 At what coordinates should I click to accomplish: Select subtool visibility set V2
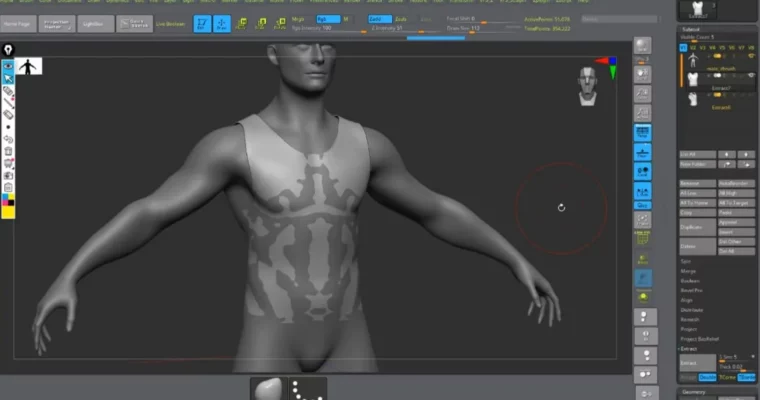(x=693, y=48)
